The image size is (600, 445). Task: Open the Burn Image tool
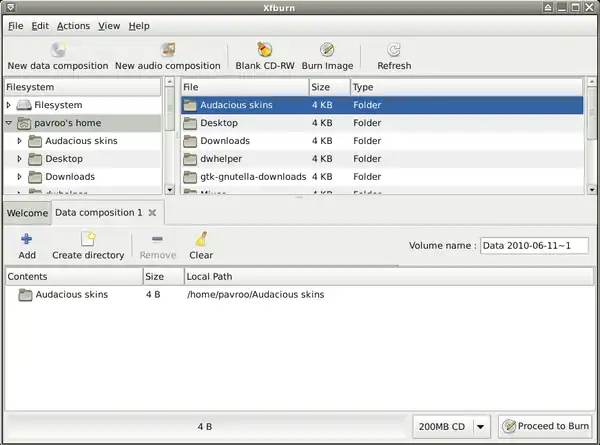pos(326,49)
